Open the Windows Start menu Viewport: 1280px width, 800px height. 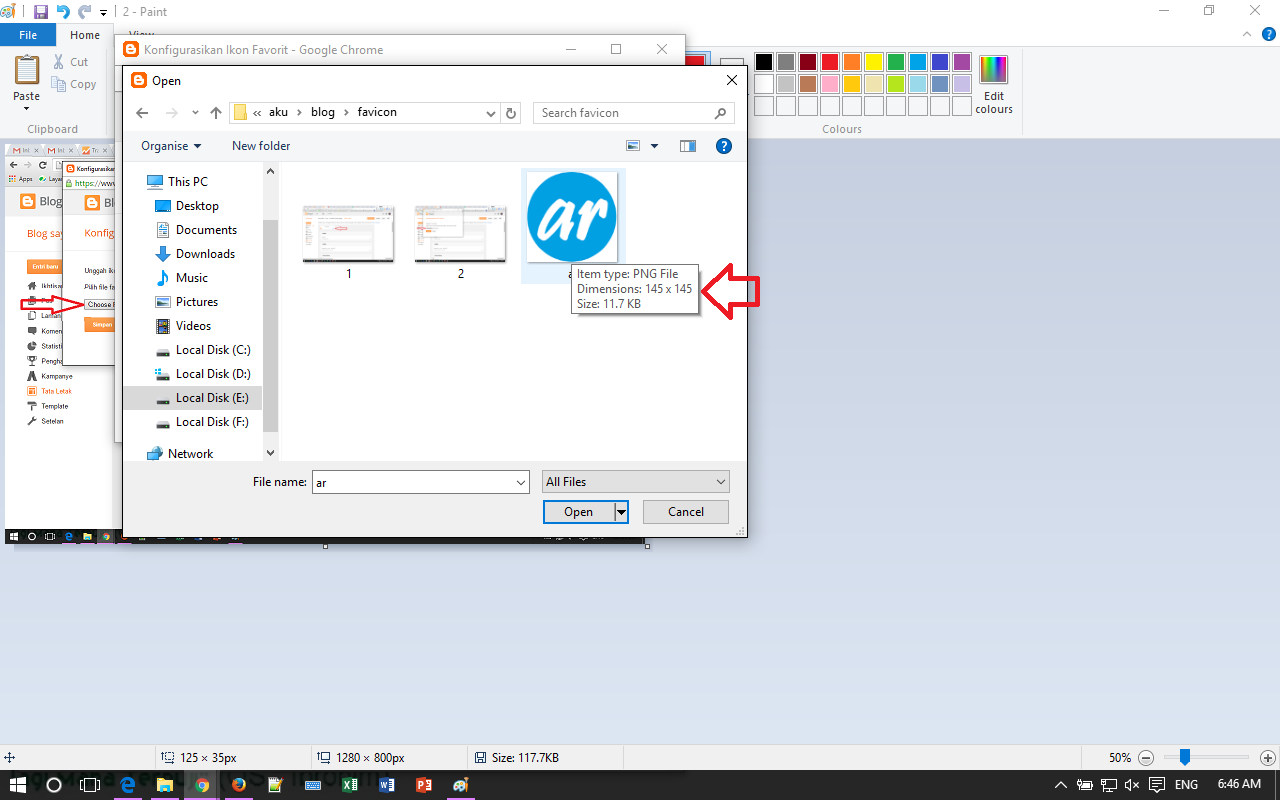coord(17,785)
